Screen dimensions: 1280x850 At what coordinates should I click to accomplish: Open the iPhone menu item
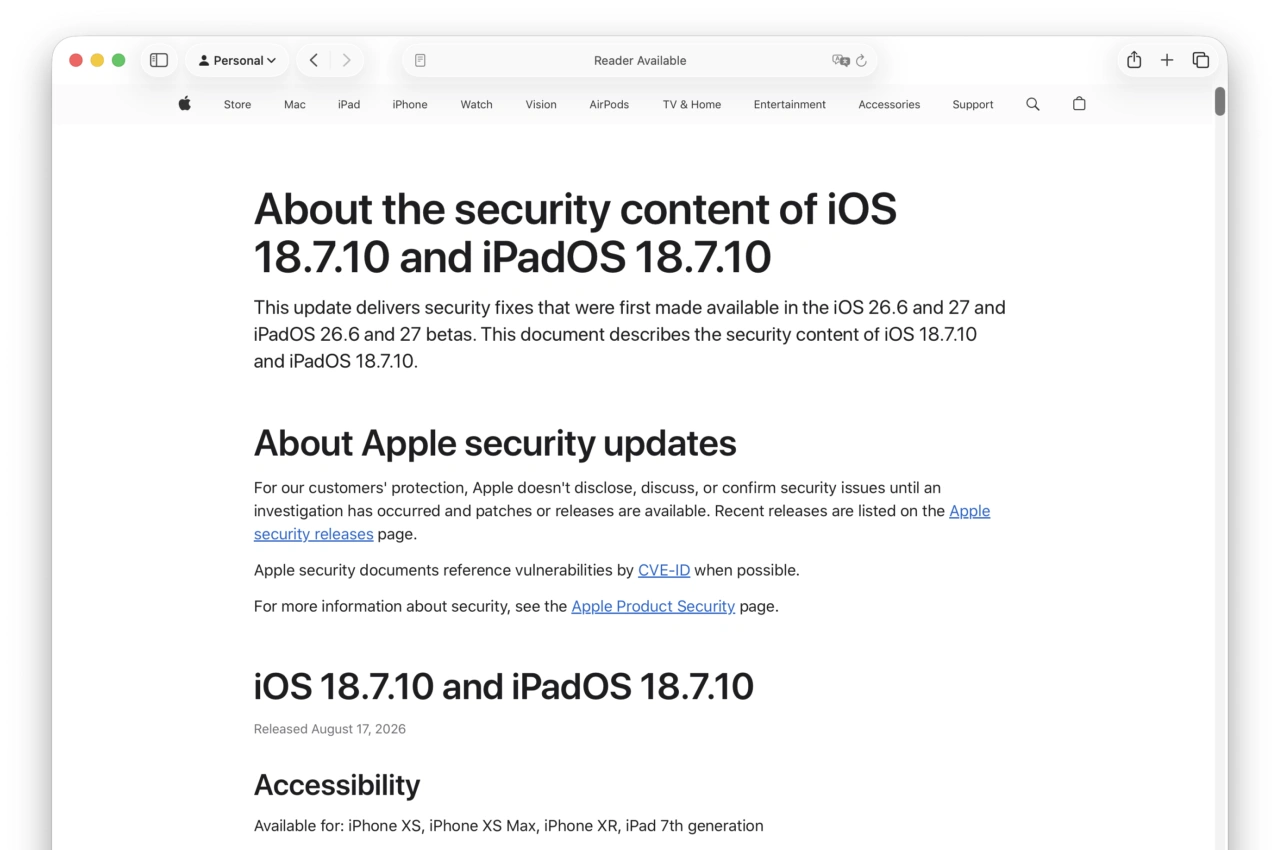tap(410, 104)
